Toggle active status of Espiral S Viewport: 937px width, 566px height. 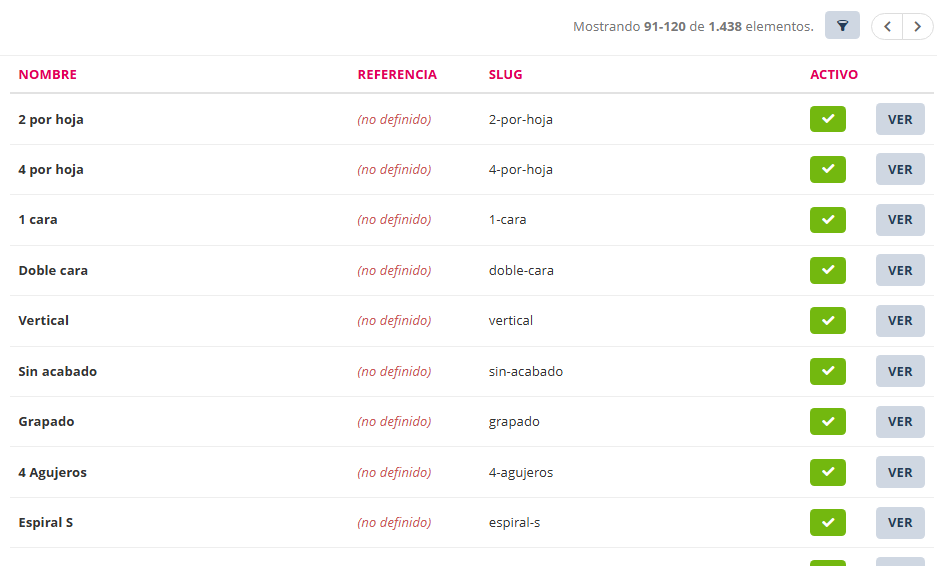tap(828, 522)
